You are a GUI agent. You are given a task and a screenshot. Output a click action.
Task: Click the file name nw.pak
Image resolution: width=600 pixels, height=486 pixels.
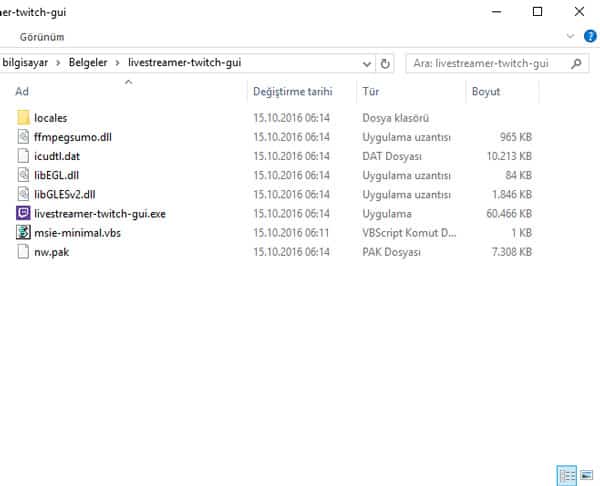tap(52, 252)
